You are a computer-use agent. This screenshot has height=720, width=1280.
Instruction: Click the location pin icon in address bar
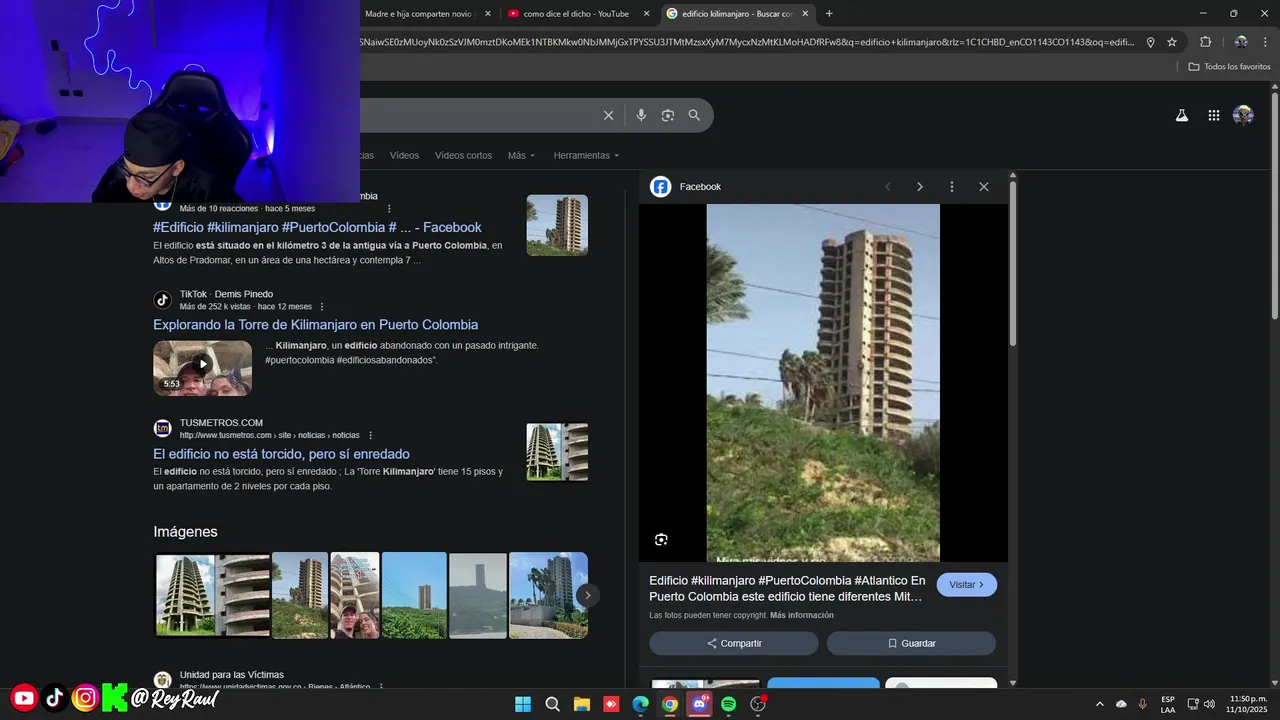(x=1151, y=42)
